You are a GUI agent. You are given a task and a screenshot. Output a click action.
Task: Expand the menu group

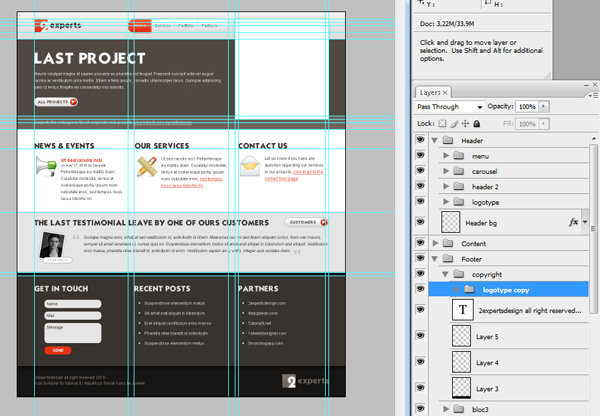click(x=446, y=156)
